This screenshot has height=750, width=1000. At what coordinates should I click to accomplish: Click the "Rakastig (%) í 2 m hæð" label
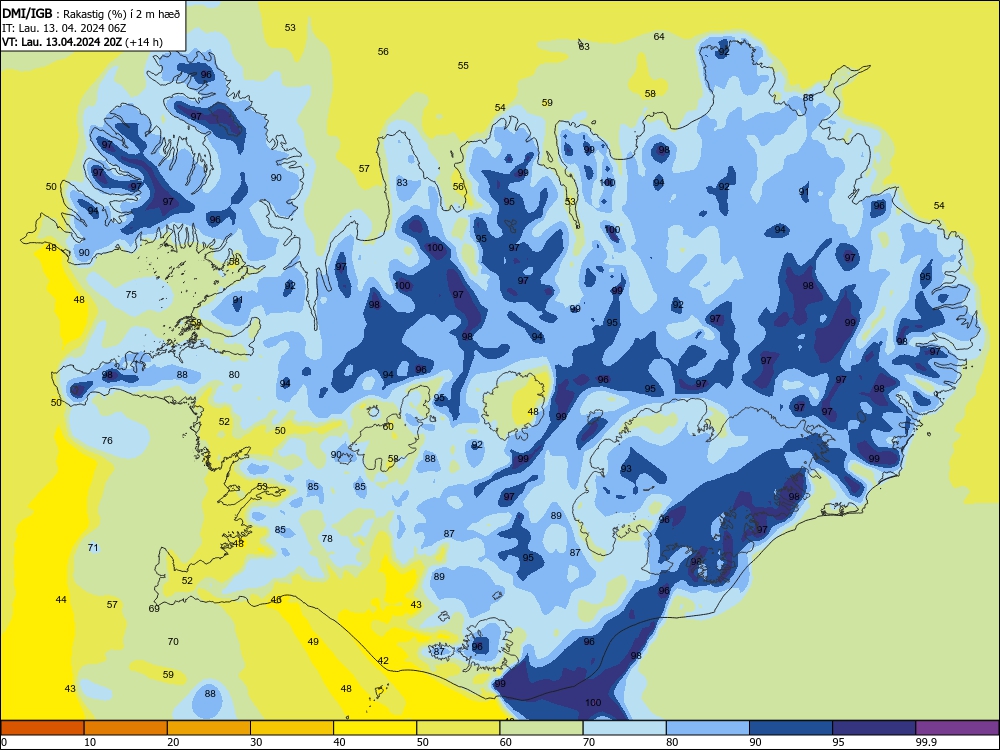(121, 14)
